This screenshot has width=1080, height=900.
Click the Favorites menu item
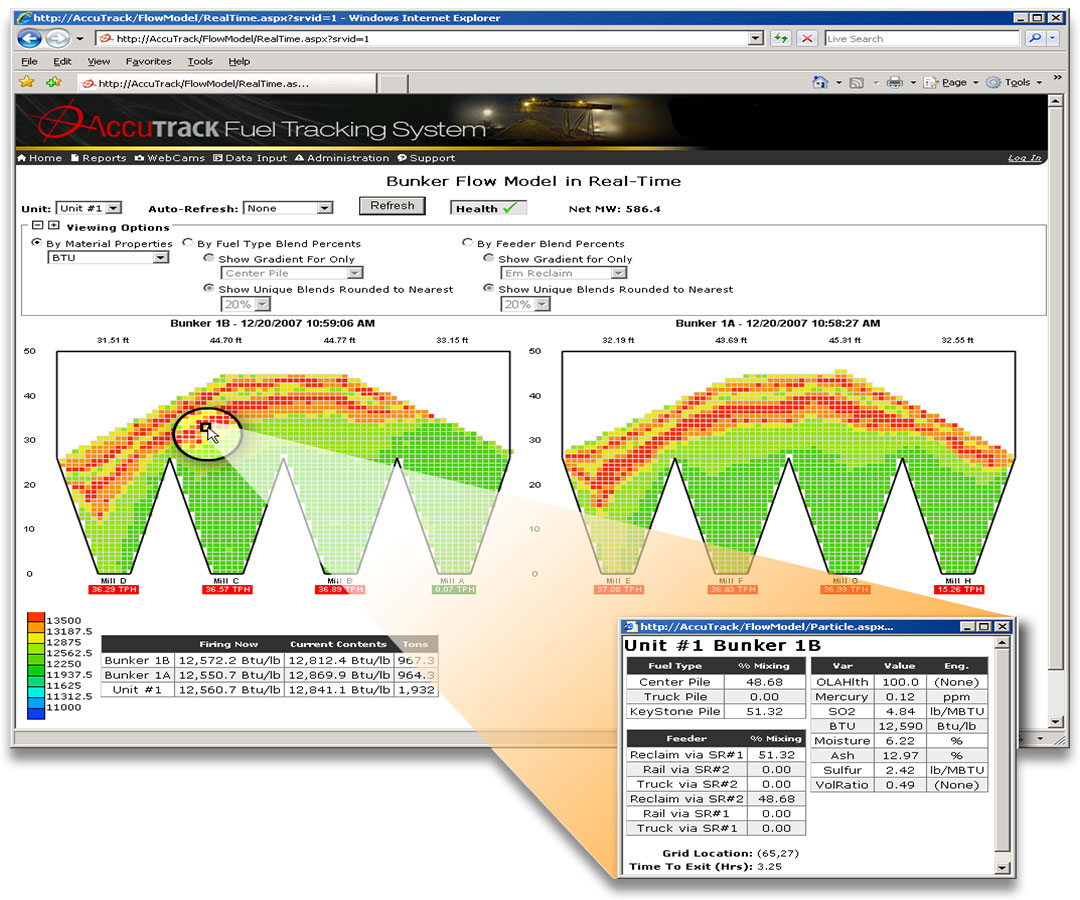148,61
